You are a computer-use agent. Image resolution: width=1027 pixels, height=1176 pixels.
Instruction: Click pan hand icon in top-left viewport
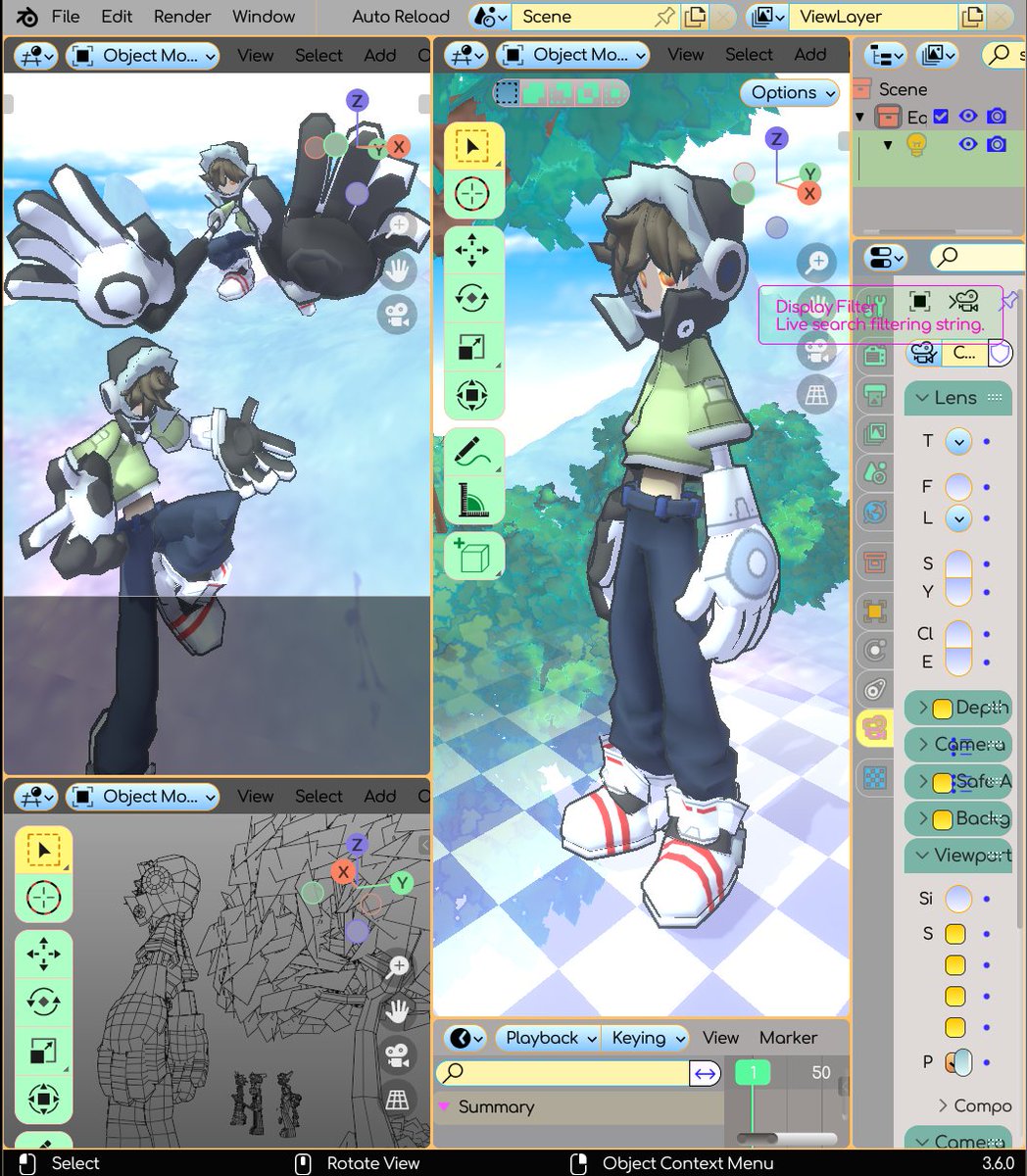(397, 270)
